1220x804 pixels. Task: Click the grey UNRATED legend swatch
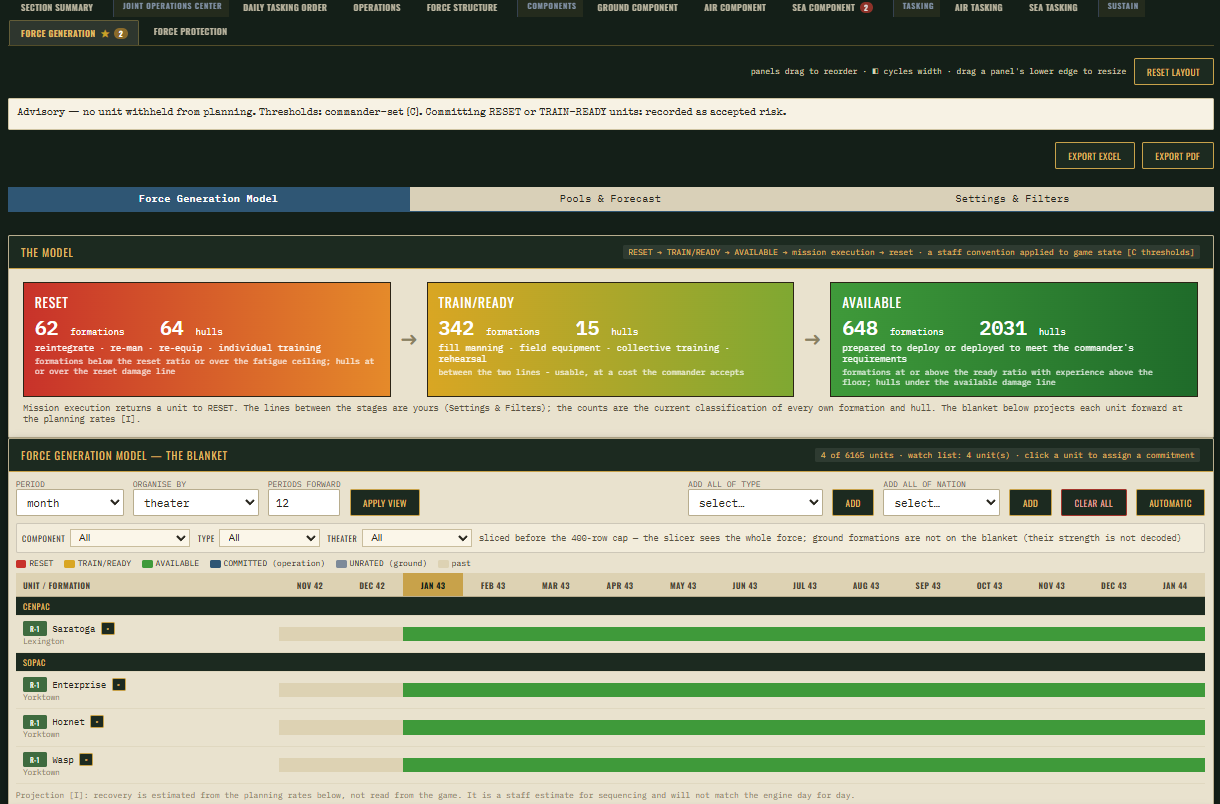click(341, 564)
